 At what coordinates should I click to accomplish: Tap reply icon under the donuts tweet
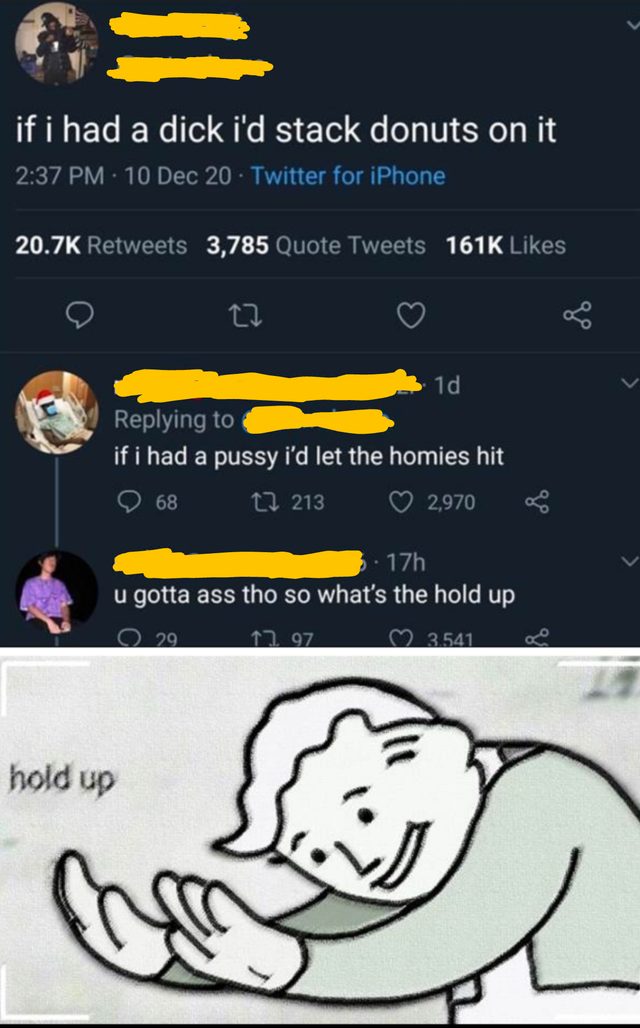pyautogui.click(x=81, y=315)
